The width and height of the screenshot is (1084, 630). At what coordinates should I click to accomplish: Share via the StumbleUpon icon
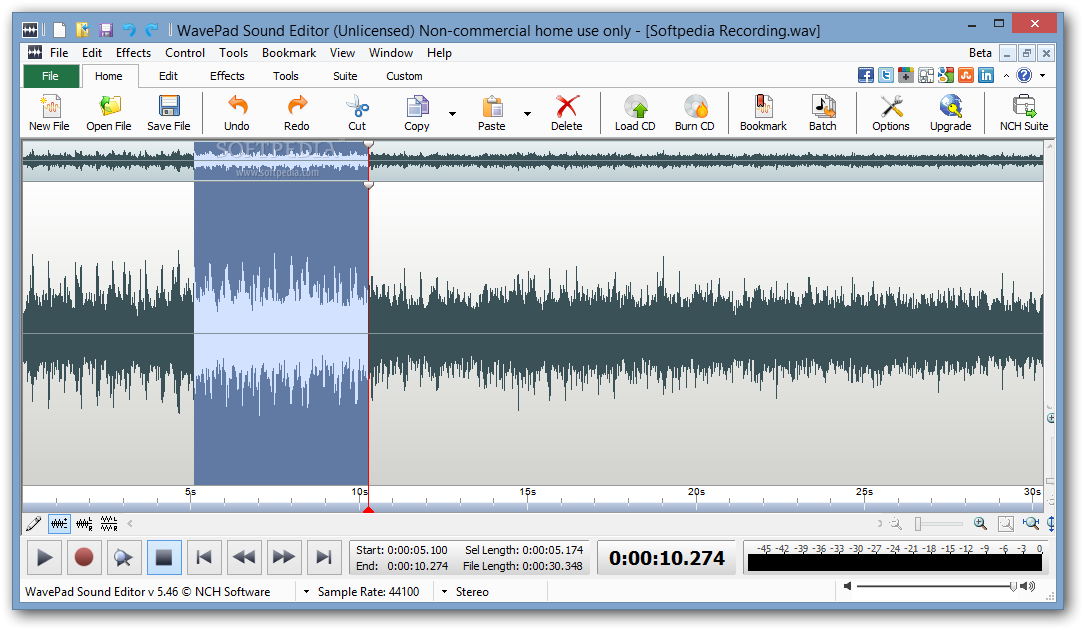[x=966, y=75]
